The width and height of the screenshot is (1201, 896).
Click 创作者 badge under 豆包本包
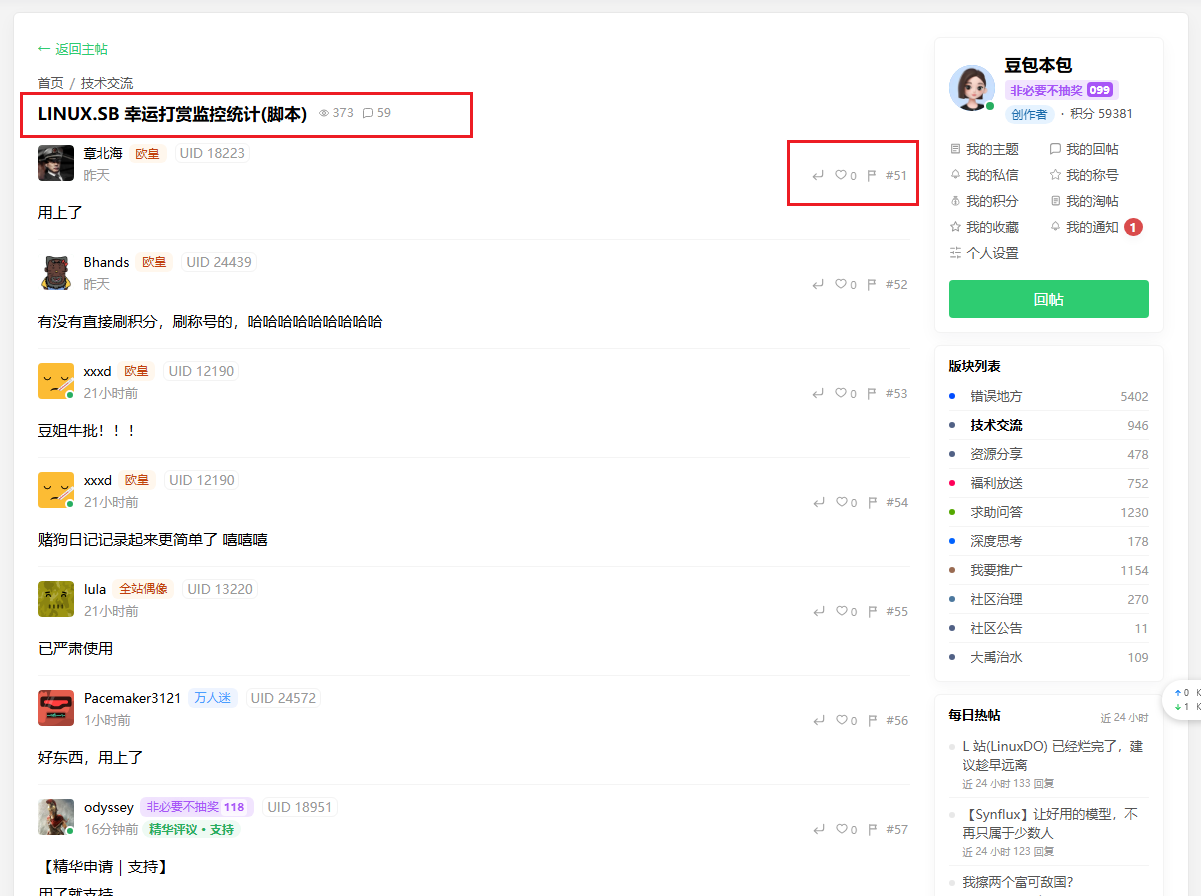pos(1029,114)
